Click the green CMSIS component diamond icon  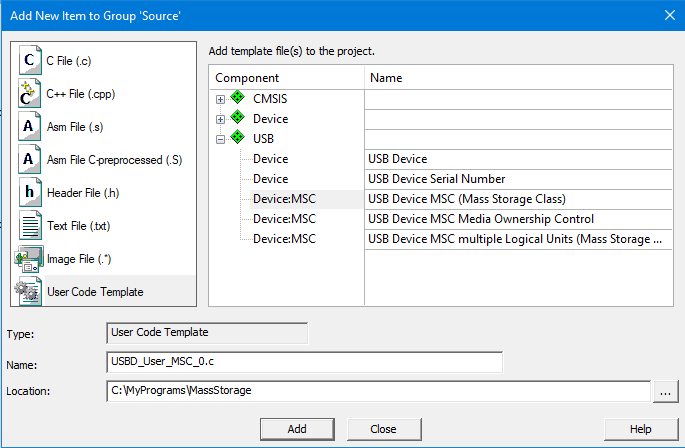(x=238, y=97)
